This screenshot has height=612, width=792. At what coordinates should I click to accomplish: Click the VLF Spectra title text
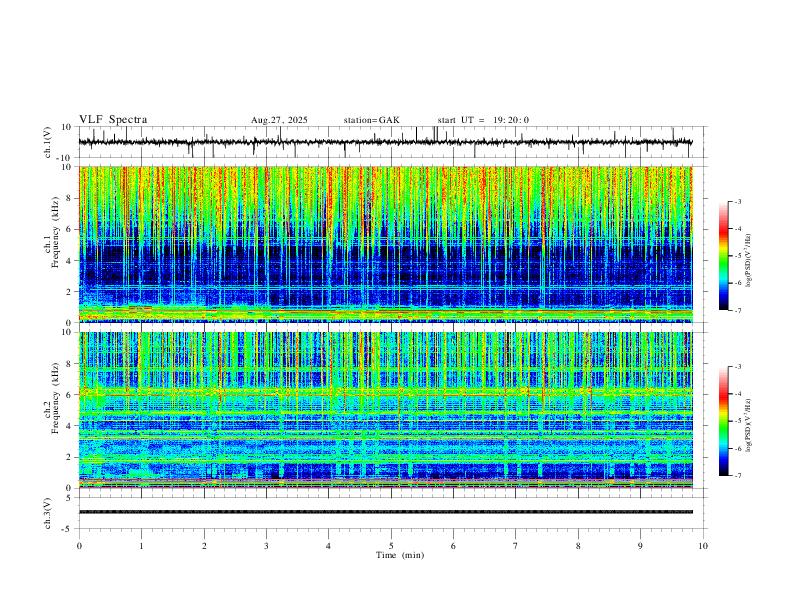113,120
